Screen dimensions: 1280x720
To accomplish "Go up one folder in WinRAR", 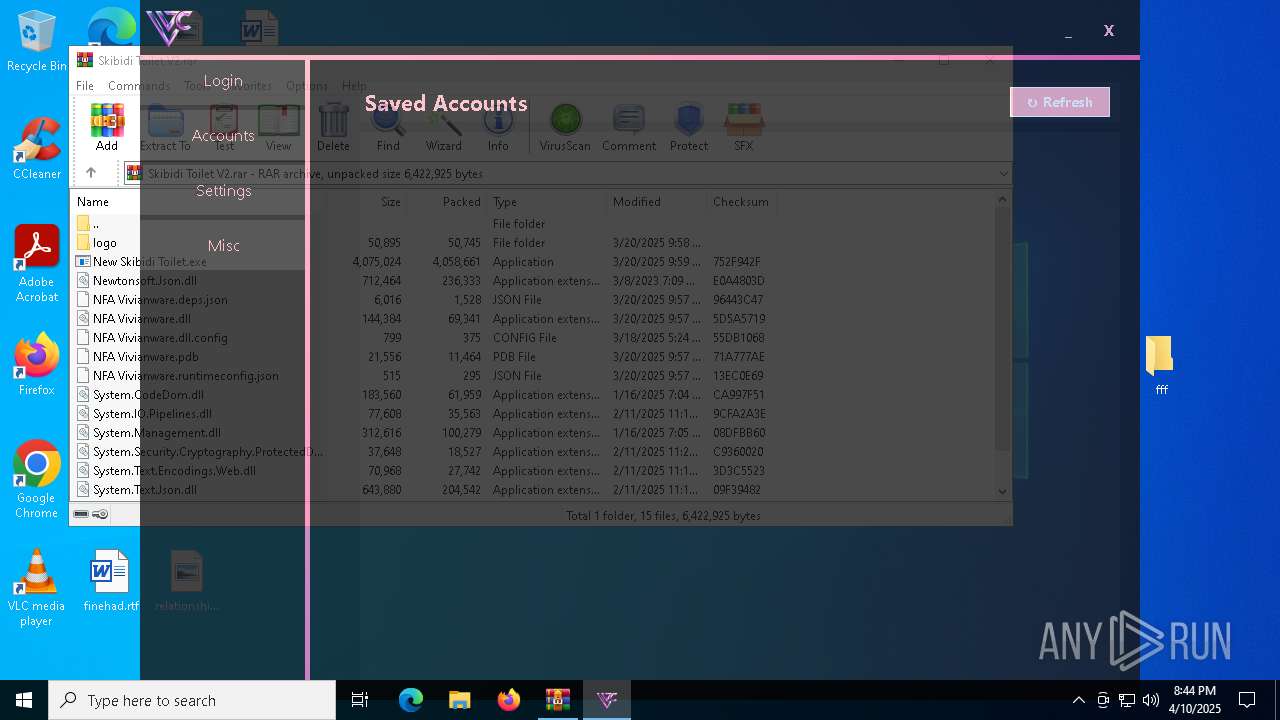I will 90,173.
